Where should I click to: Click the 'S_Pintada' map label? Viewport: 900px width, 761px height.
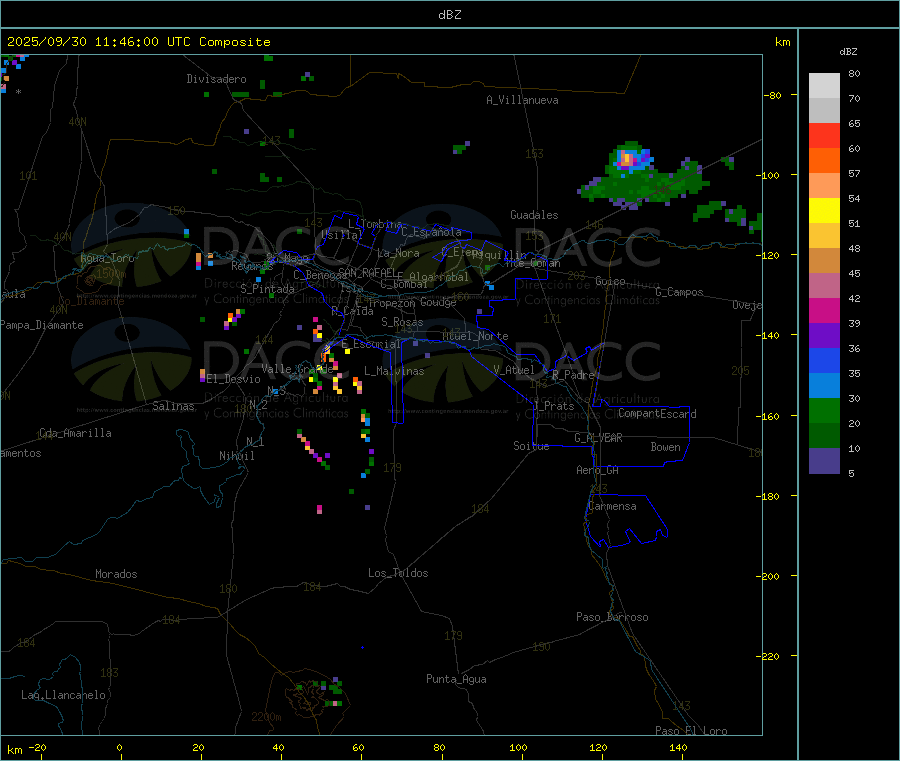[x=267, y=289]
